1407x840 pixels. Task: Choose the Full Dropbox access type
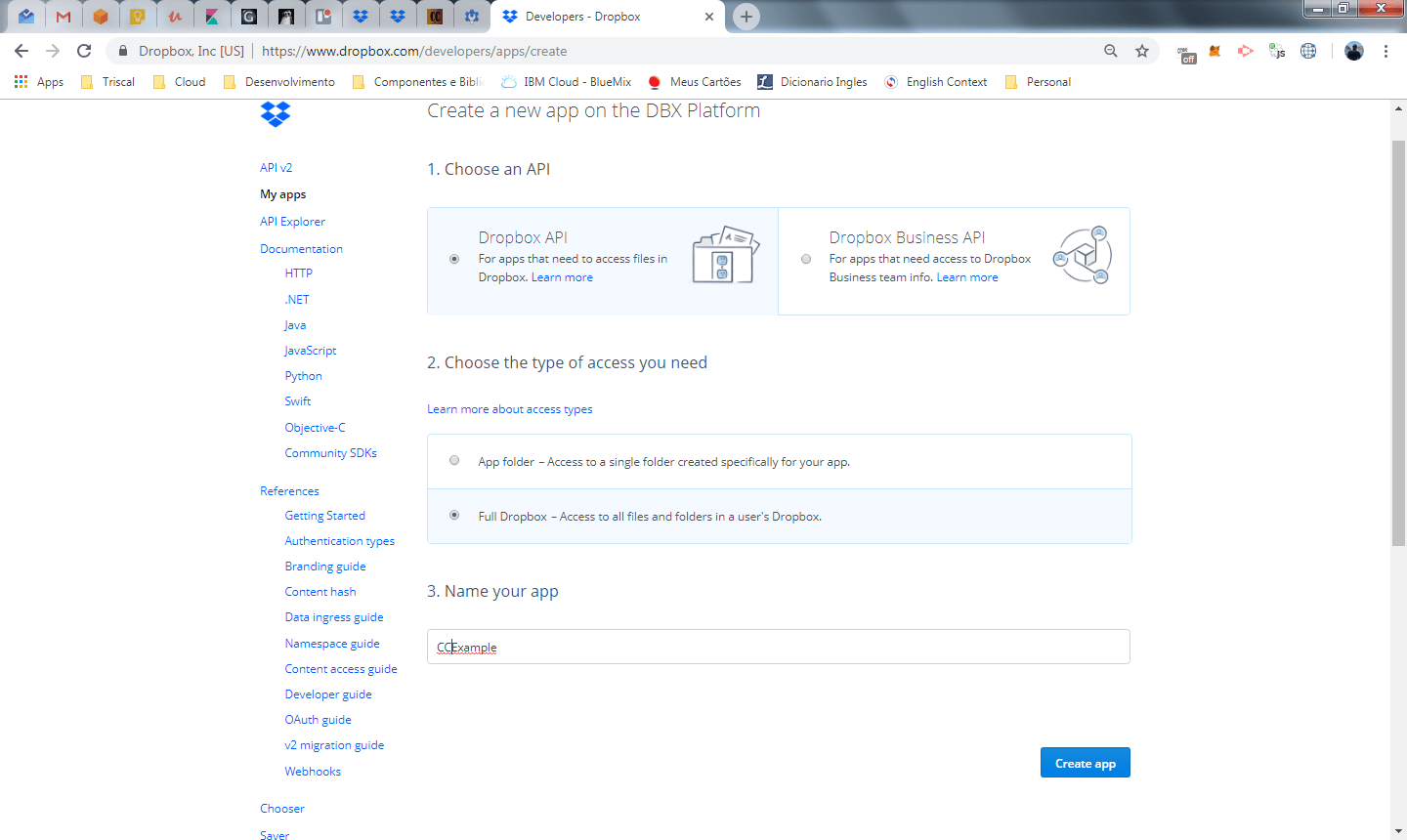click(x=454, y=515)
